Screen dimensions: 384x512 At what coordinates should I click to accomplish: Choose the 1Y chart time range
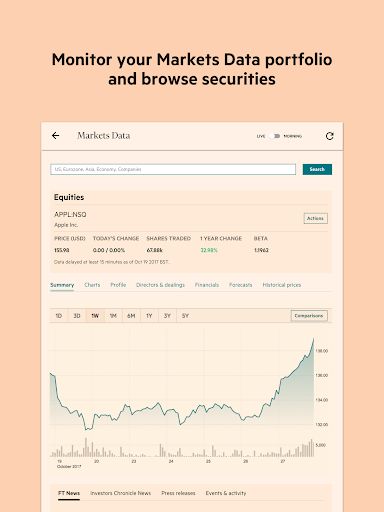[149, 316]
